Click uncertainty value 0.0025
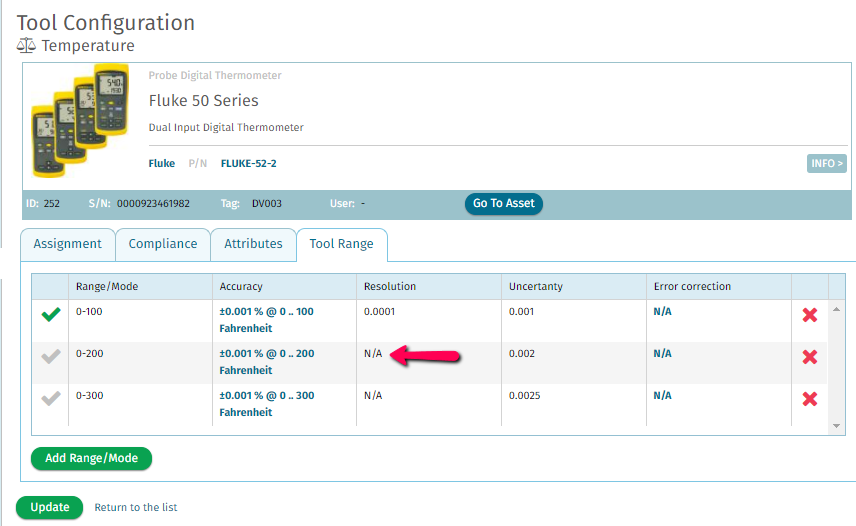856x526 pixels. [x=525, y=396]
